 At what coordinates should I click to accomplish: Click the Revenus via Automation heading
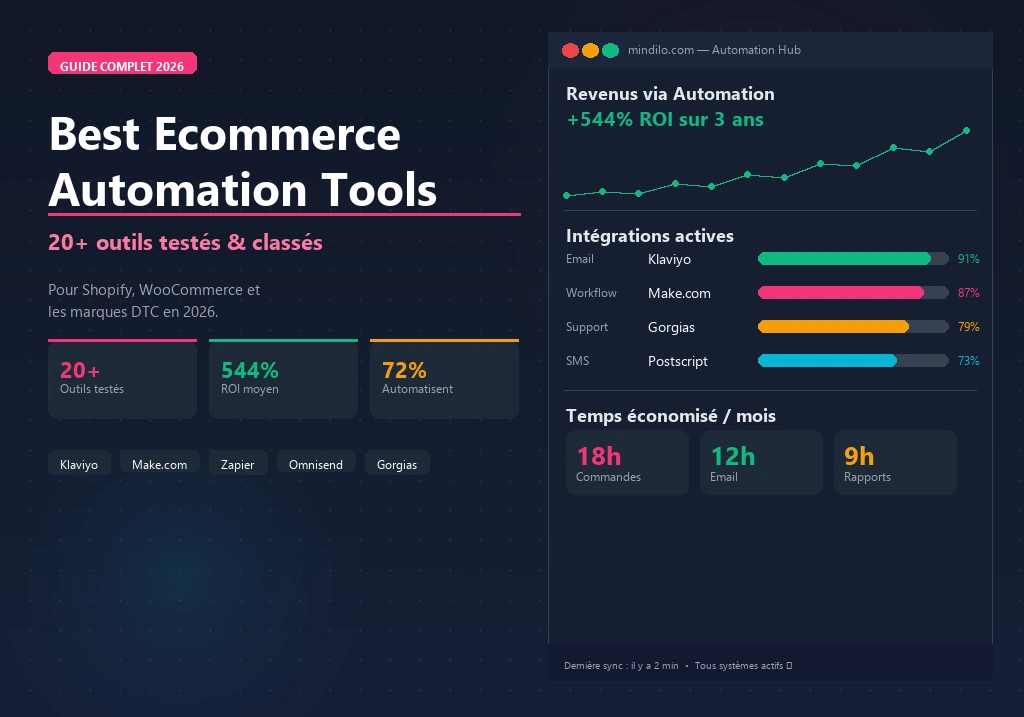tap(670, 94)
